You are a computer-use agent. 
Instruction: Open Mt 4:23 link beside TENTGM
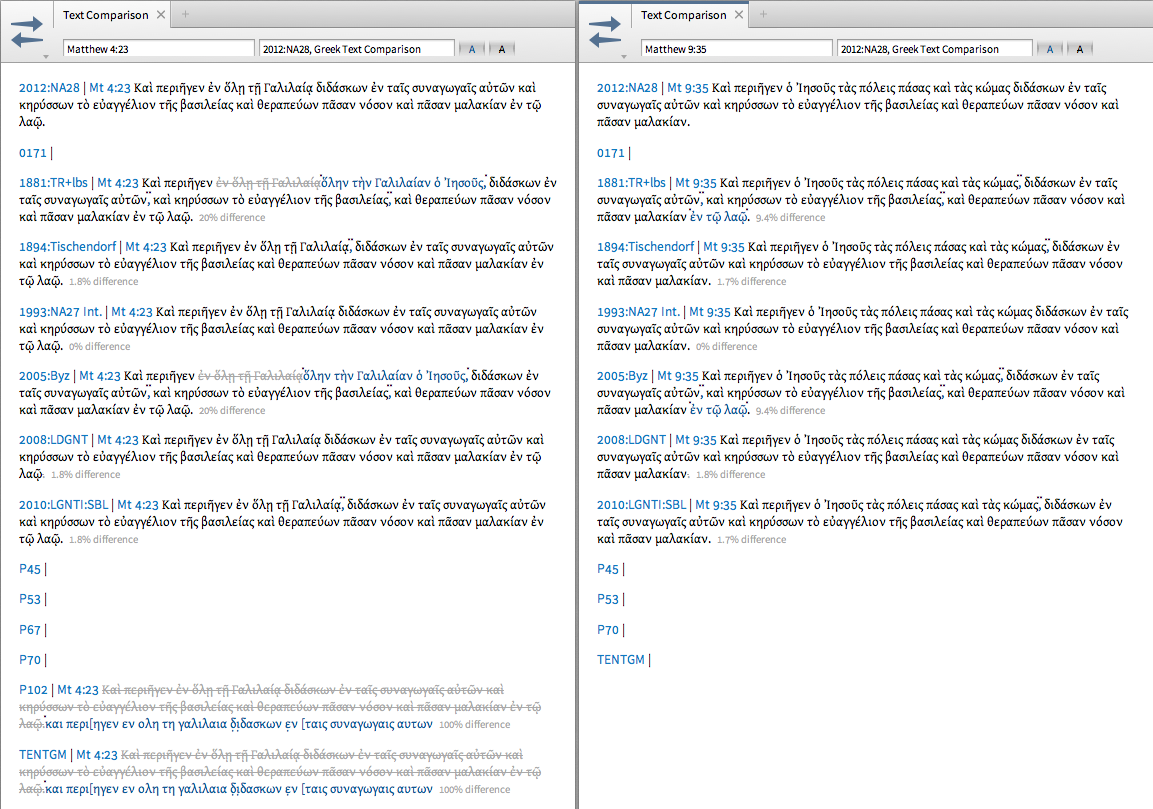tap(97, 755)
